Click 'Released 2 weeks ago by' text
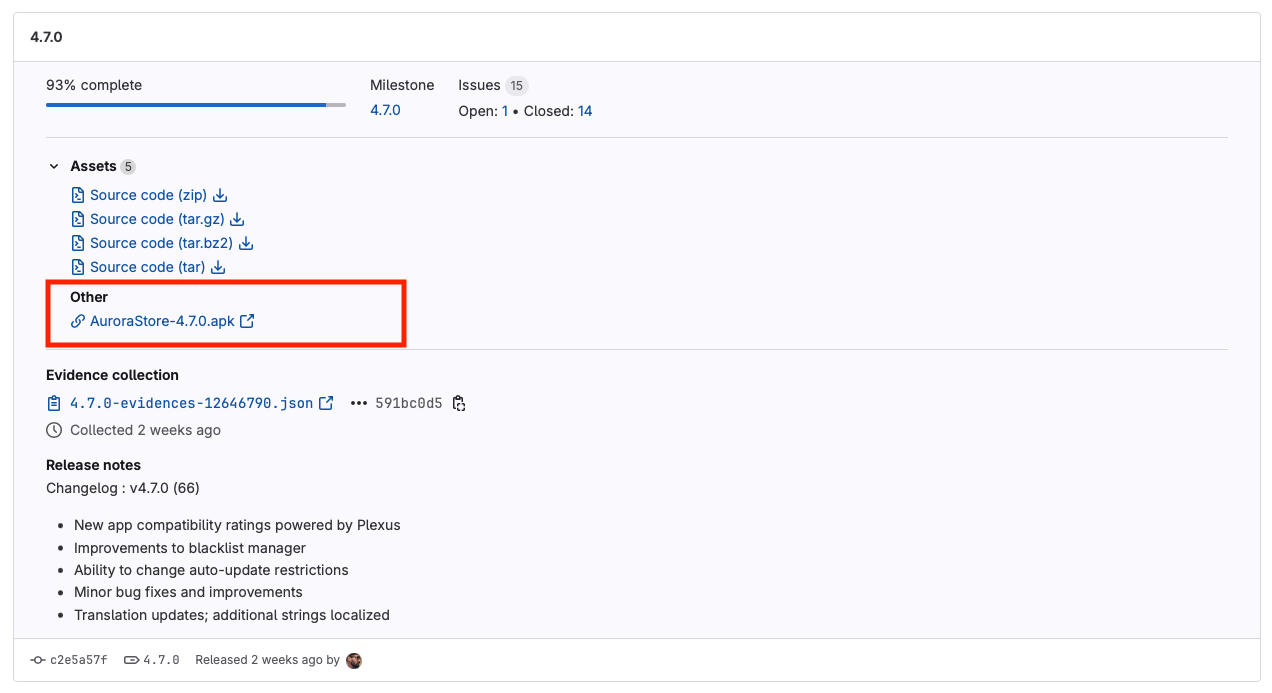This screenshot has height=693, width=1272. [268, 660]
